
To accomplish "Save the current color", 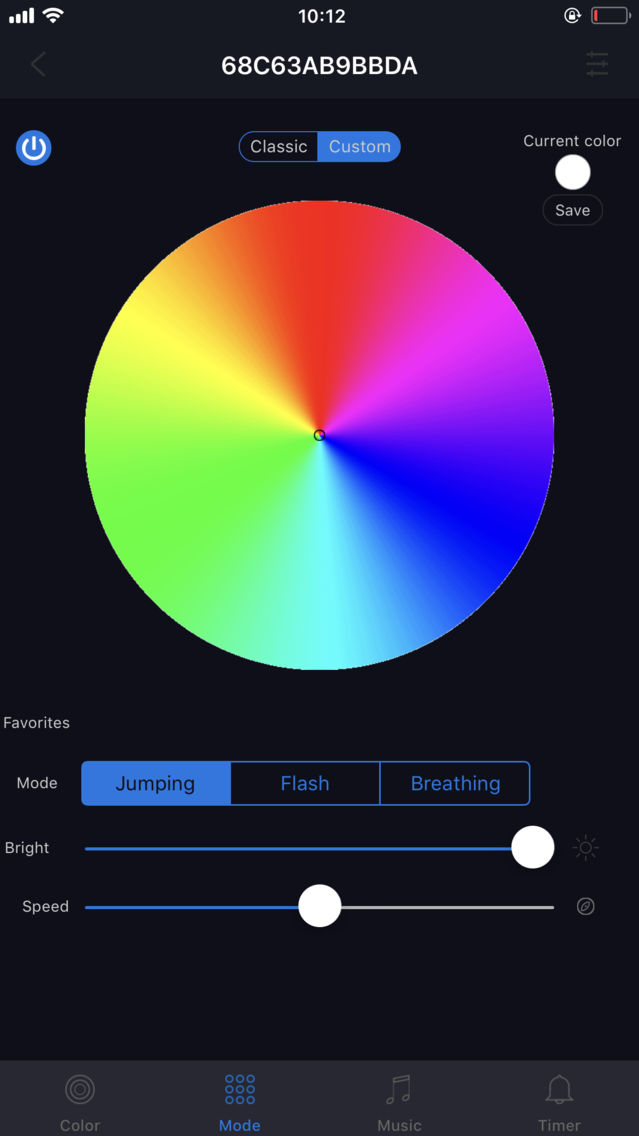I will click(x=572, y=210).
